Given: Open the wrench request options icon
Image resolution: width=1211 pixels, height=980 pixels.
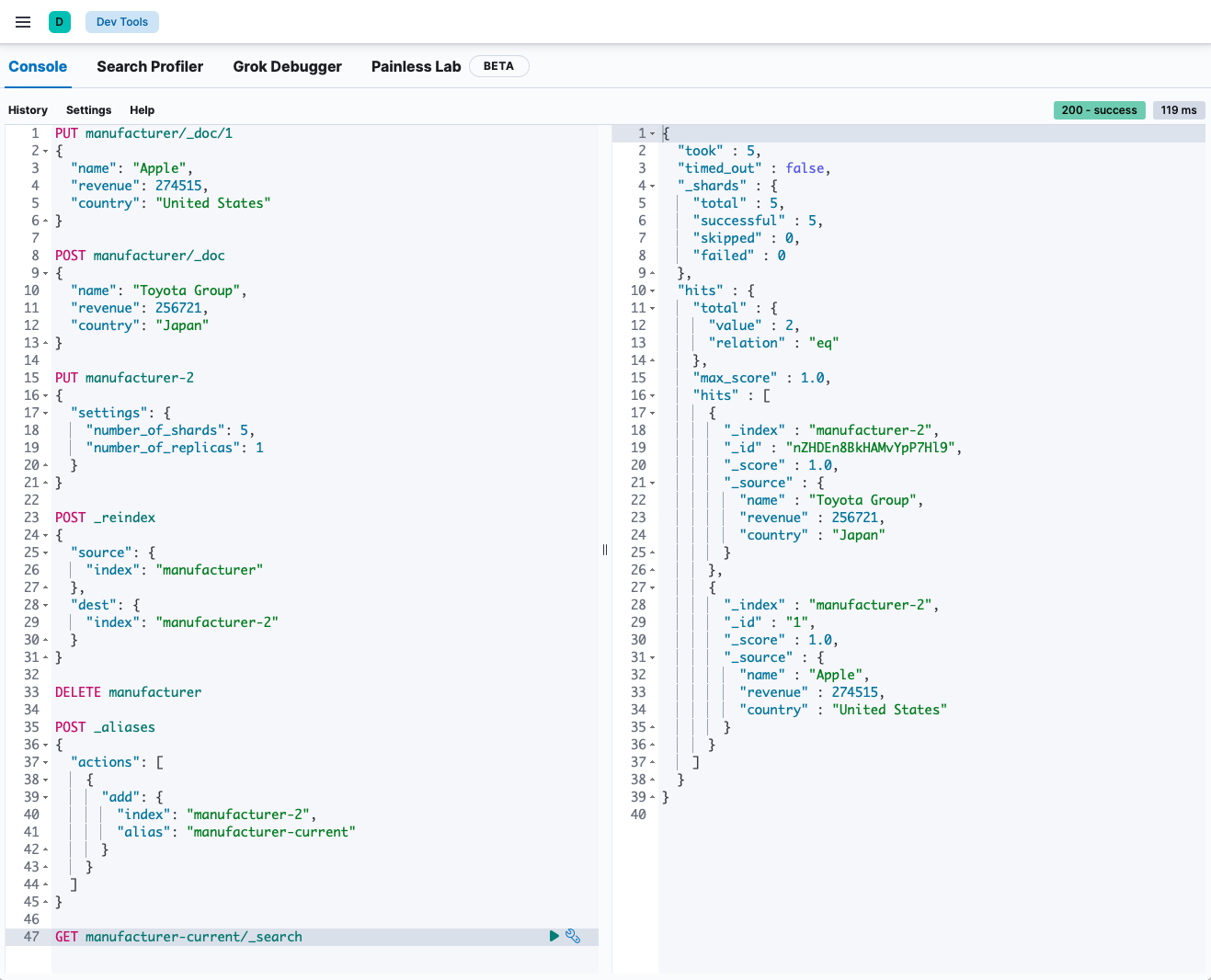Looking at the screenshot, I should tap(573, 936).
